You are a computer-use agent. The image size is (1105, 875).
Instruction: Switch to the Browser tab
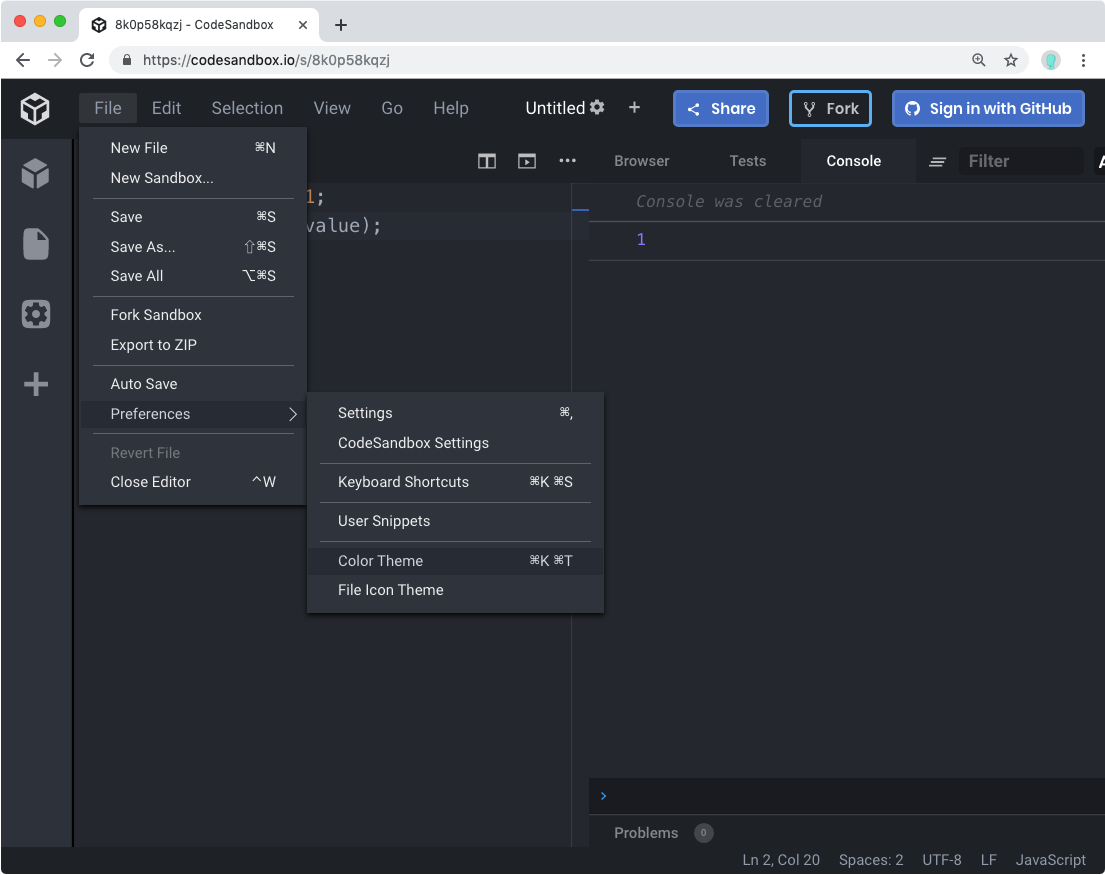(x=641, y=161)
